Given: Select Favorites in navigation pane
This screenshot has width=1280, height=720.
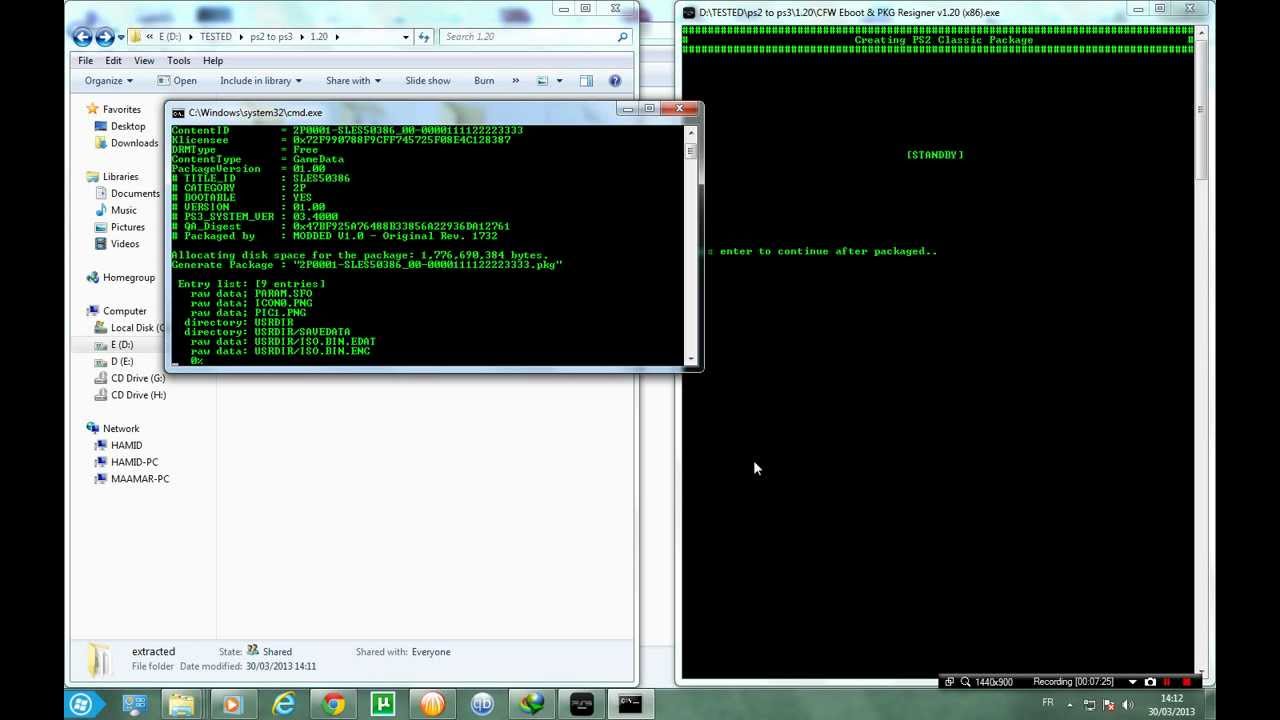Looking at the screenshot, I should (121, 109).
